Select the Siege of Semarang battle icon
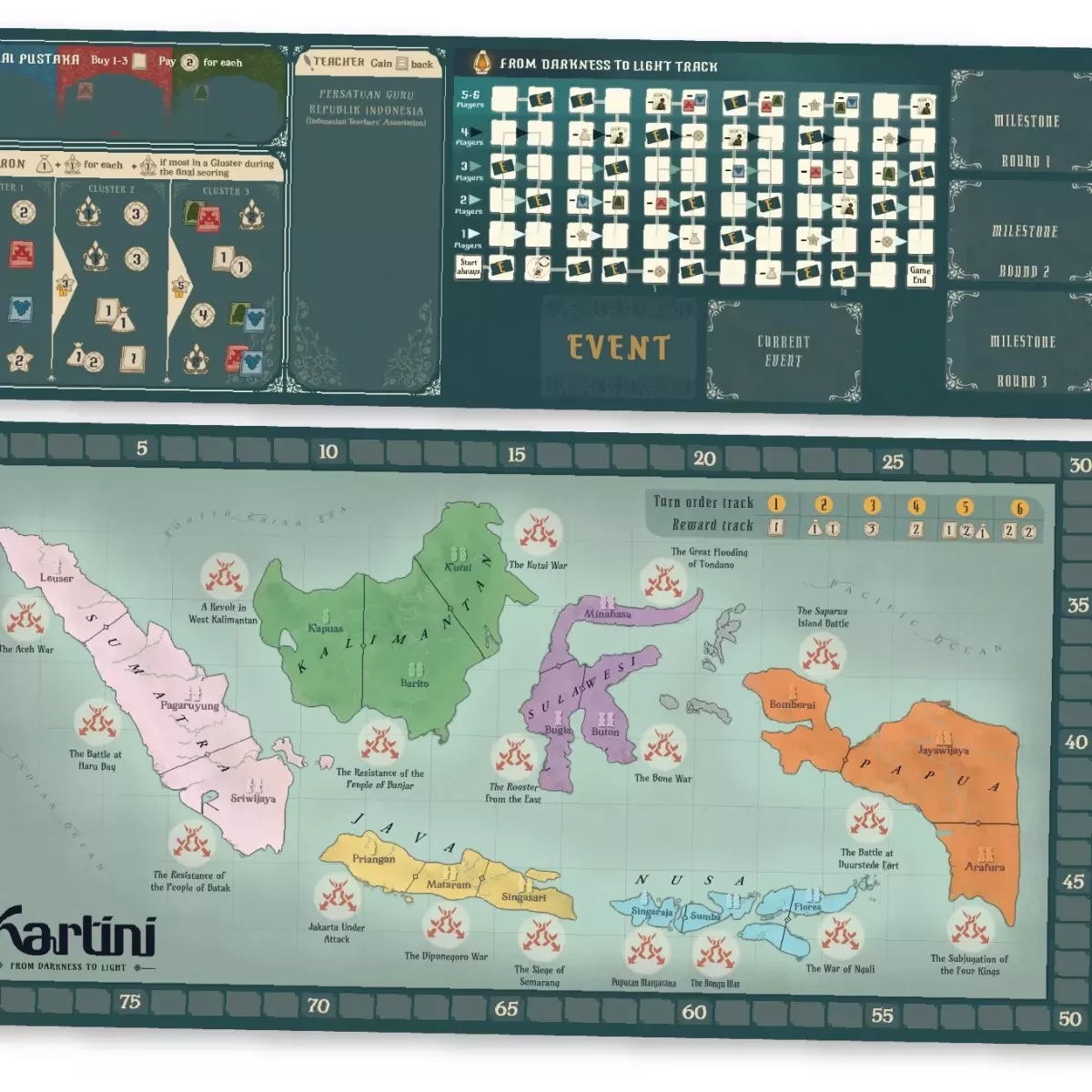The width and height of the screenshot is (1092, 1092). tap(540, 937)
